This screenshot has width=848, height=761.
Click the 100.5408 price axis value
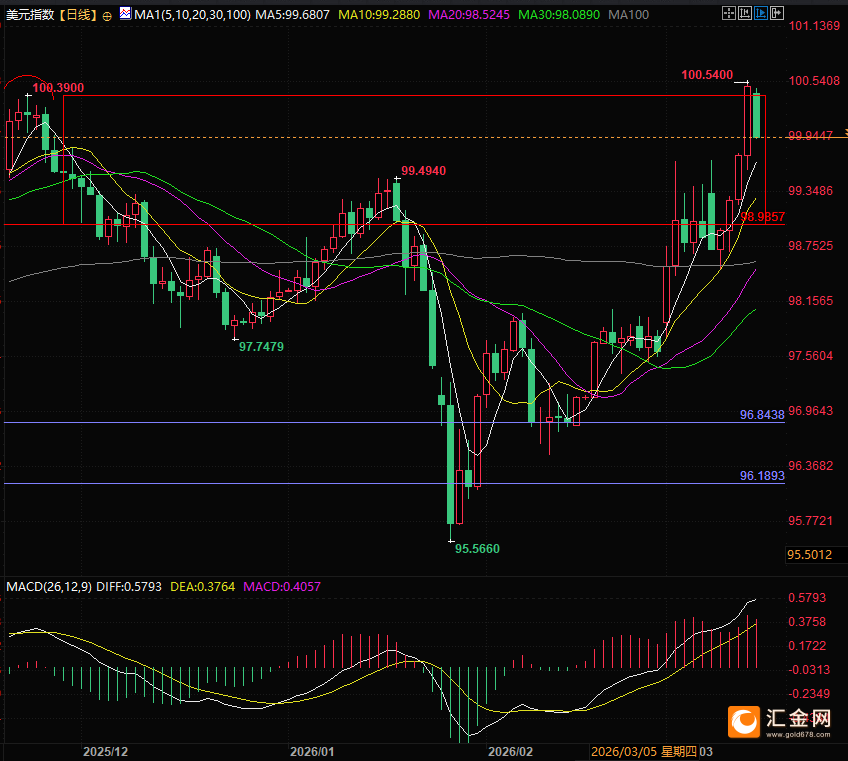(x=814, y=81)
